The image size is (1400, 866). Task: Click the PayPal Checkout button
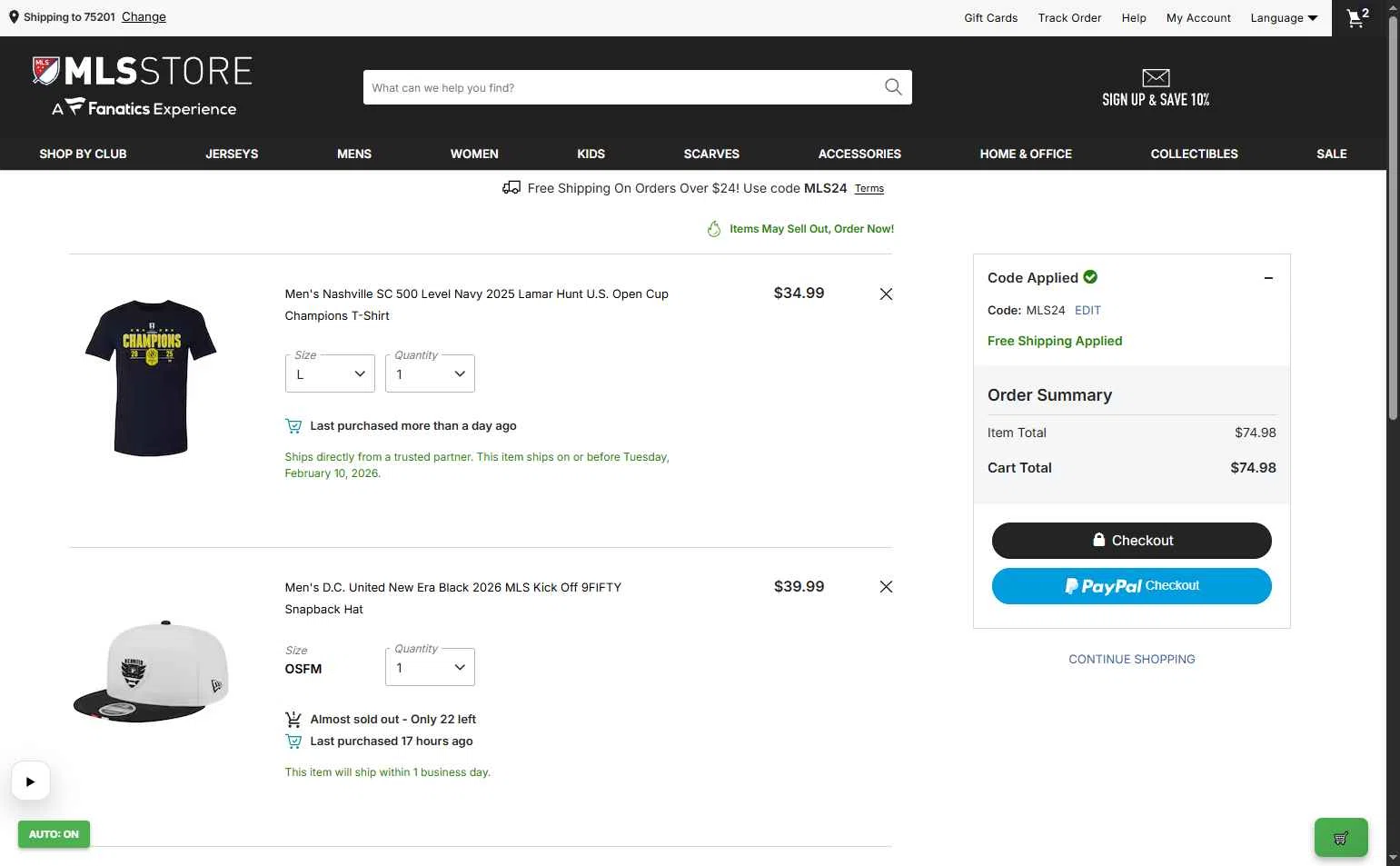pyautogui.click(x=1131, y=586)
